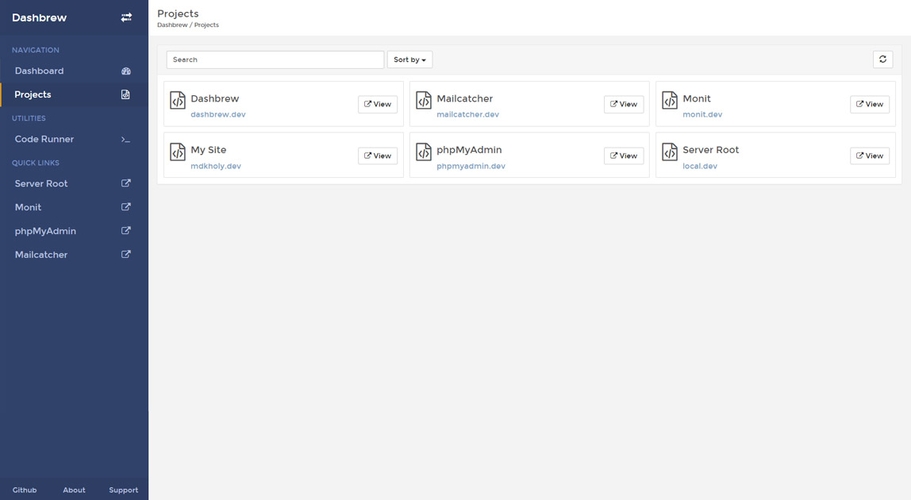Open the Projects navigation item
This screenshot has width=911, height=500.
pos(33,95)
